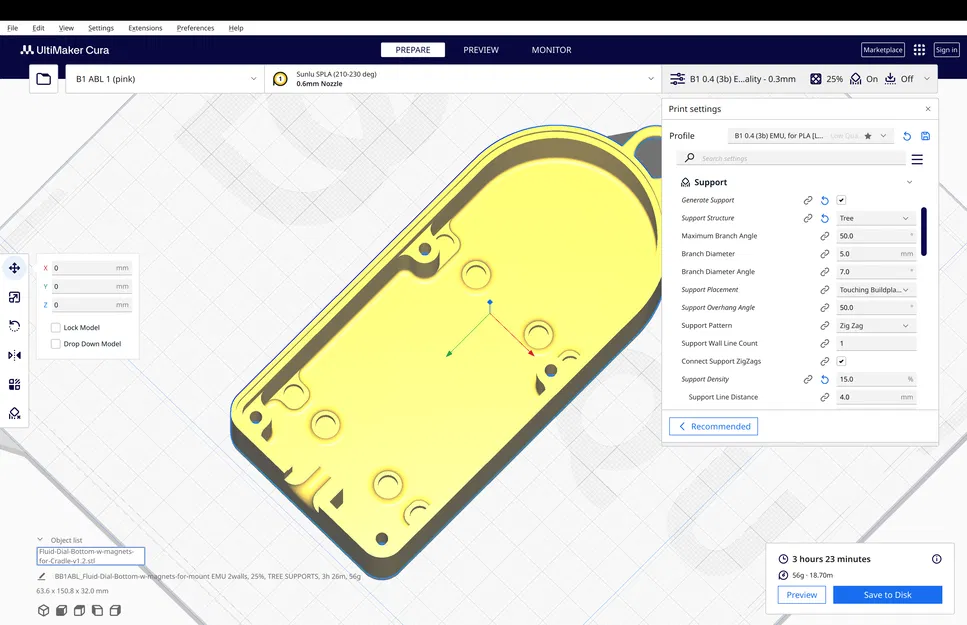The width and height of the screenshot is (967, 625).
Task: Switch to the front view cube
Action: [x=61, y=610]
